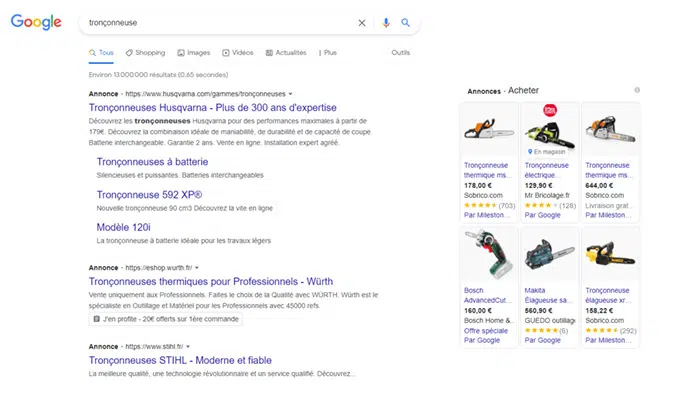Click Par Mileston under the 178,00 € item
Viewport: 689px width, 397px height.
[x=487, y=215]
